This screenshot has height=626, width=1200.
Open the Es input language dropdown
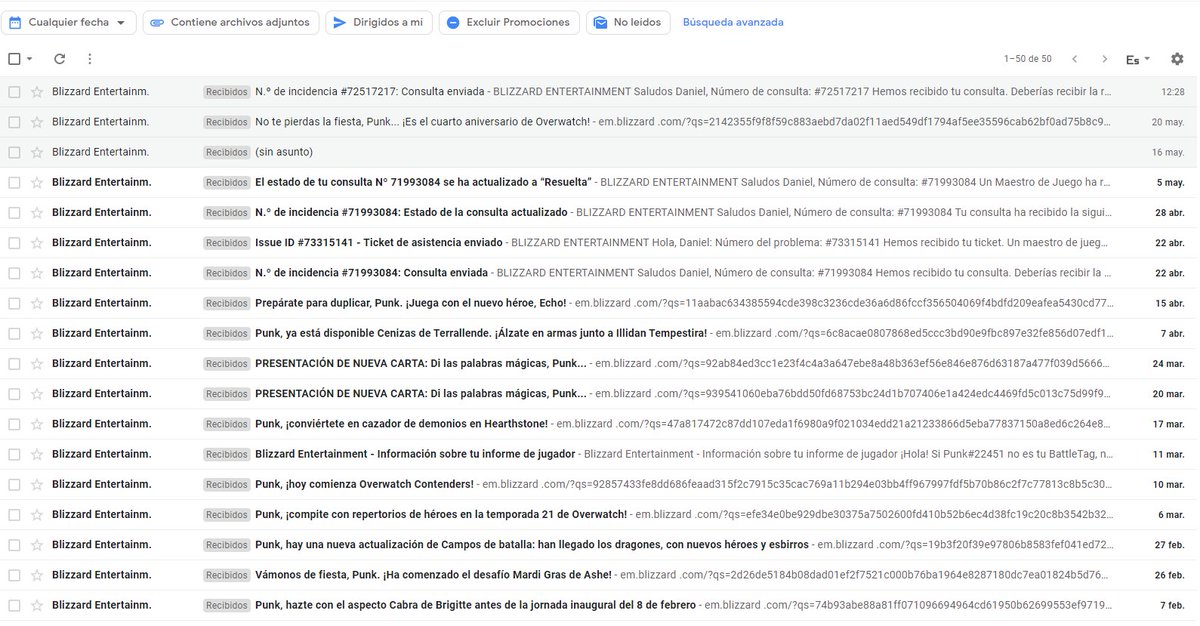[1138, 60]
